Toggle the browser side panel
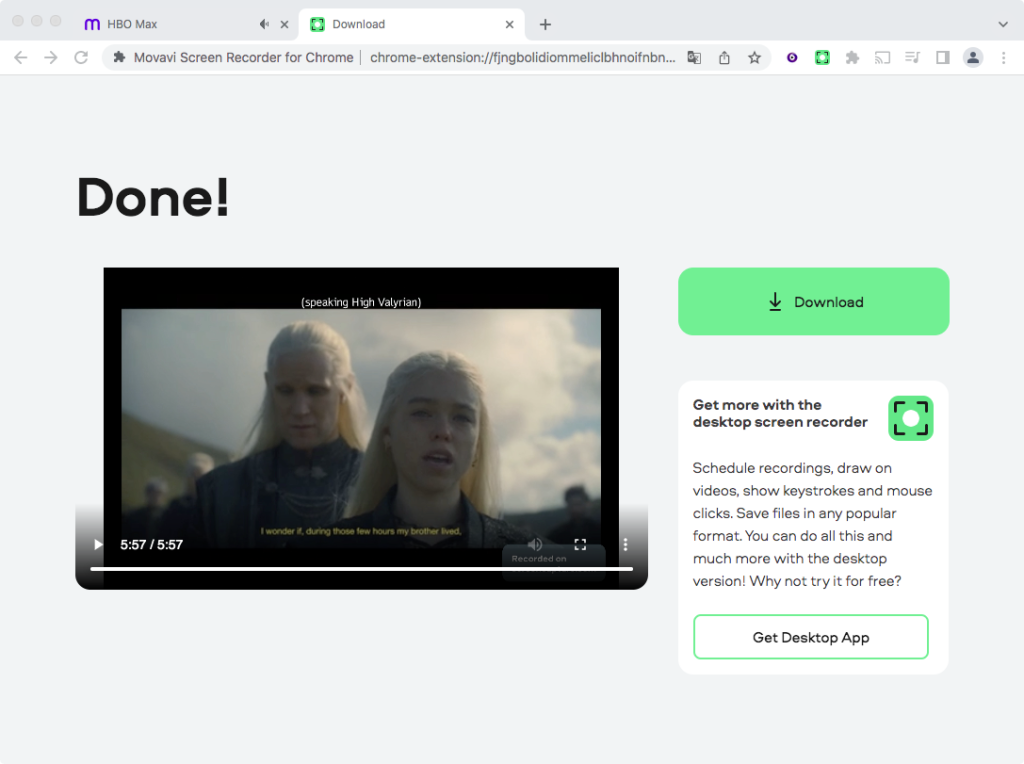Screen dimensions: 1024x764 pos(942,57)
